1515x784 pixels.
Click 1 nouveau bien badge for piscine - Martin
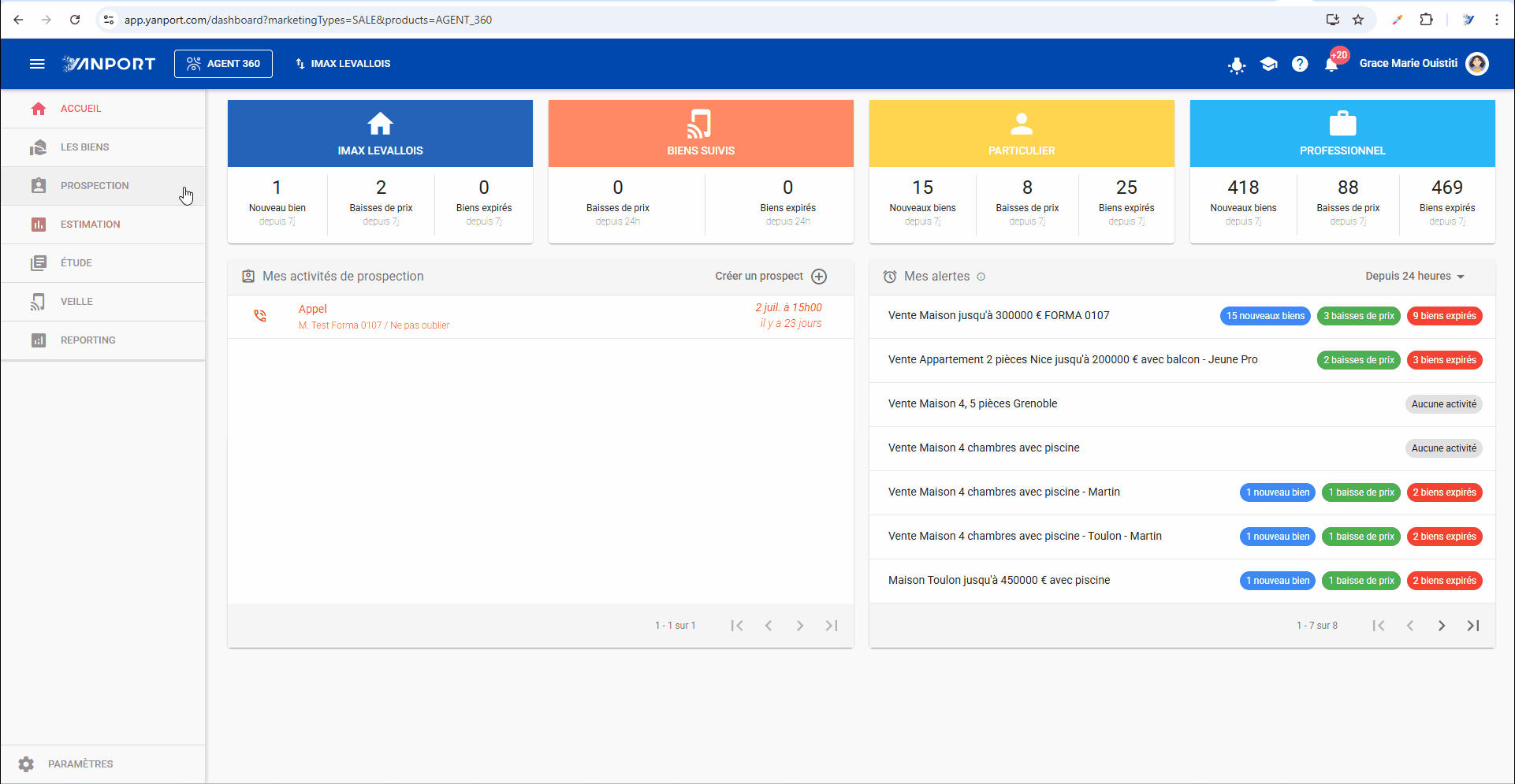[1278, 492]
